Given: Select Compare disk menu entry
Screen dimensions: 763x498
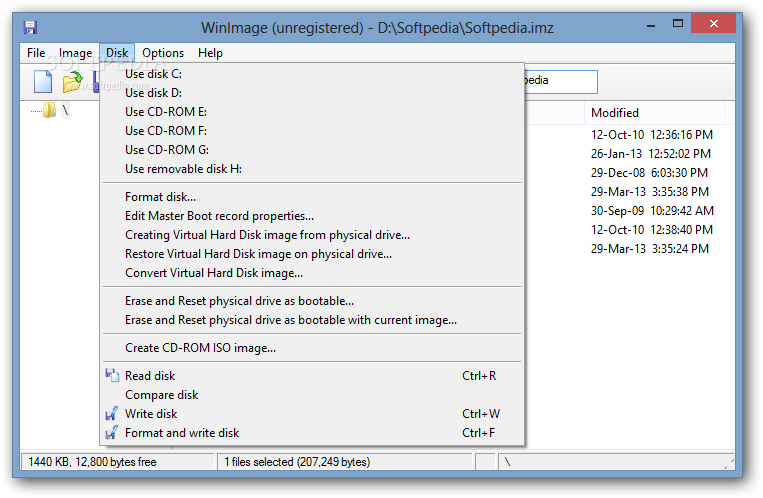Looking at the screenshot, I should click(x=312, y=395).
